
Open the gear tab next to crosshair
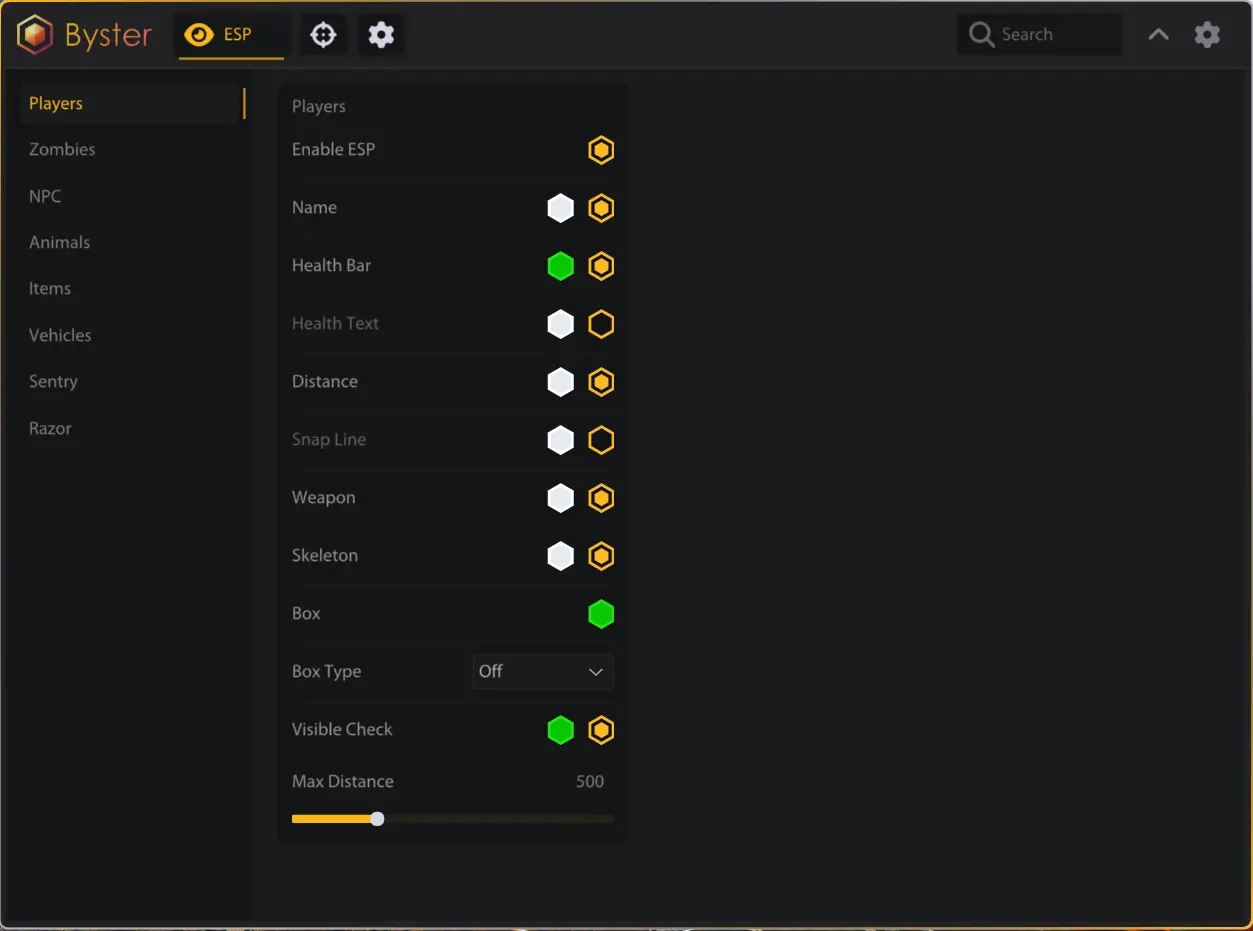381,35
